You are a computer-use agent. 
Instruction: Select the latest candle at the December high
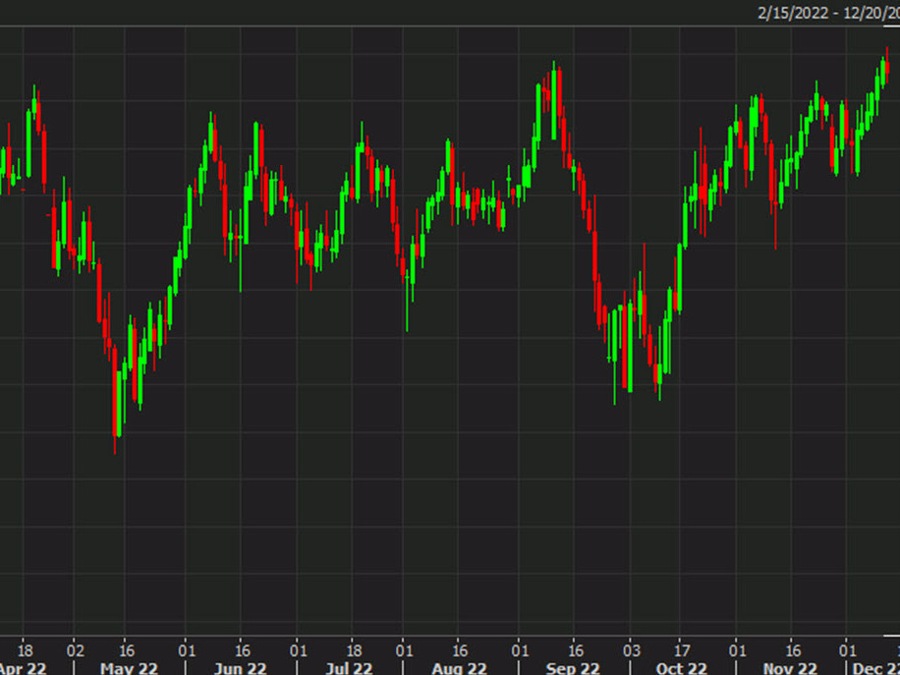pyautogui.click(x=886, y=68)
